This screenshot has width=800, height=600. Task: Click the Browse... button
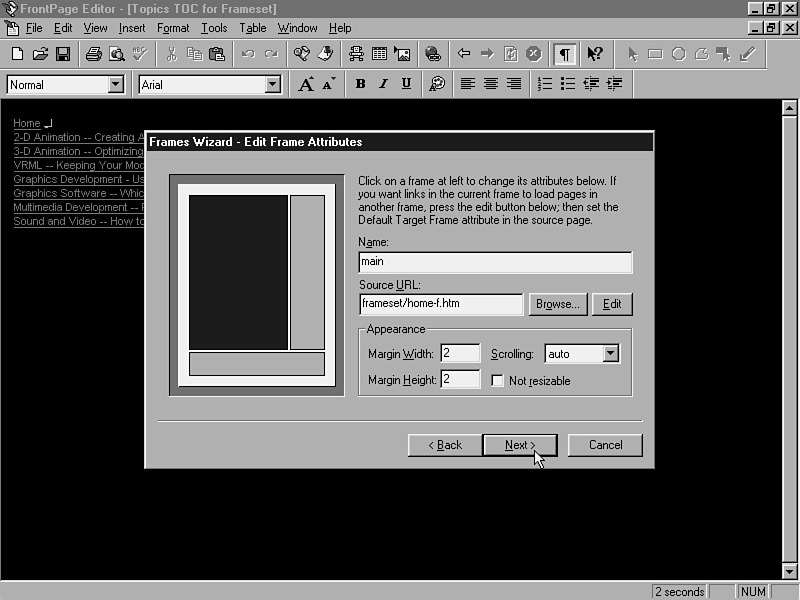tap(557, 304)
